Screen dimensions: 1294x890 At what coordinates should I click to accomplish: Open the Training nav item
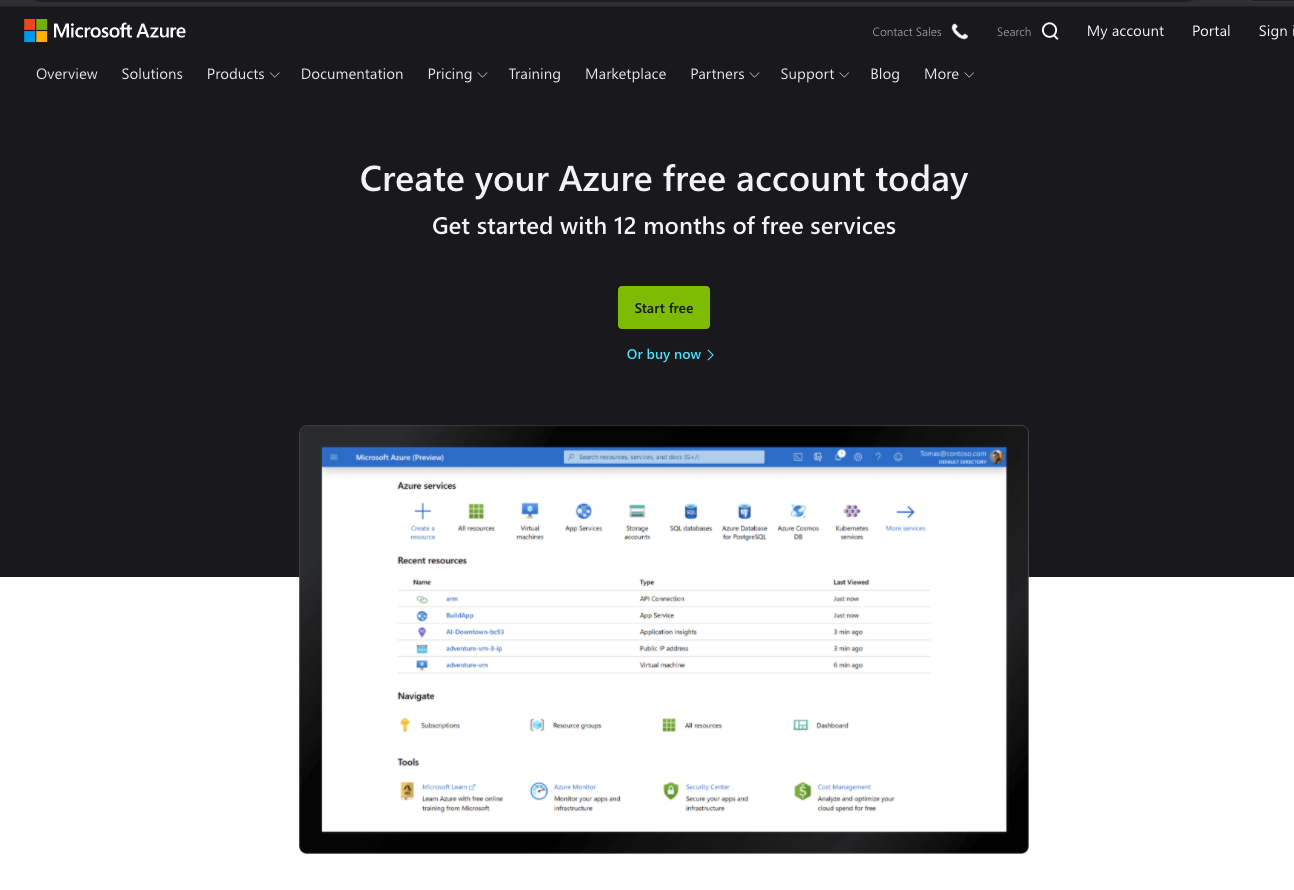(x=534, y=74)
